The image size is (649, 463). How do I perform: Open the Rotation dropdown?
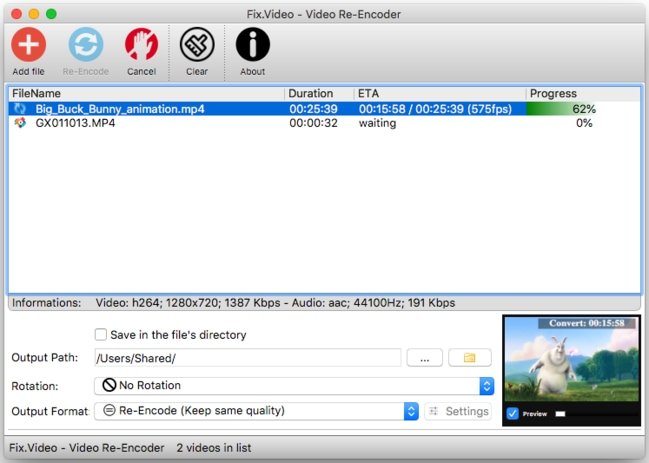(294, 386)
